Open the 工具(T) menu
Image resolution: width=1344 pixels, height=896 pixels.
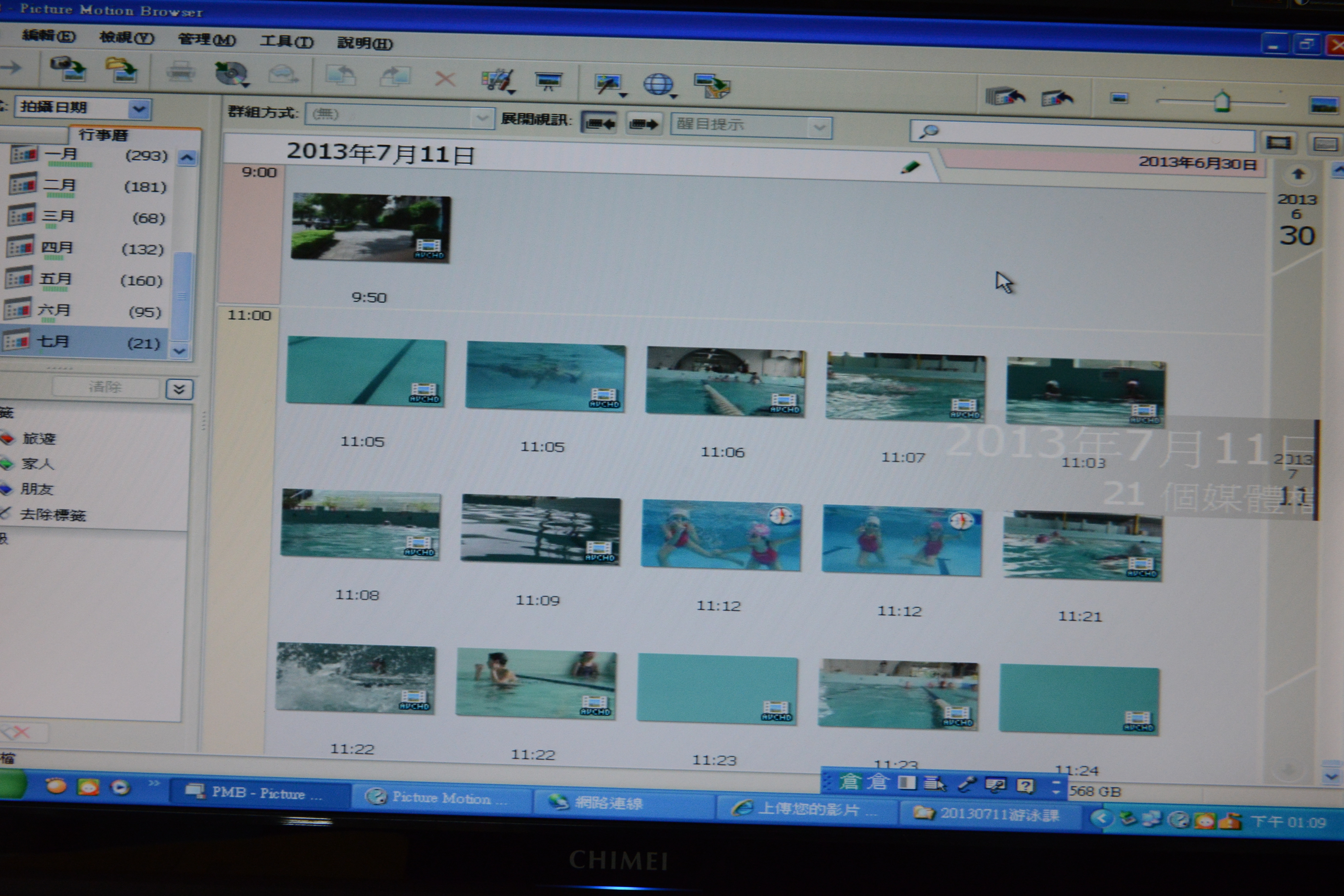coord(286,41)
